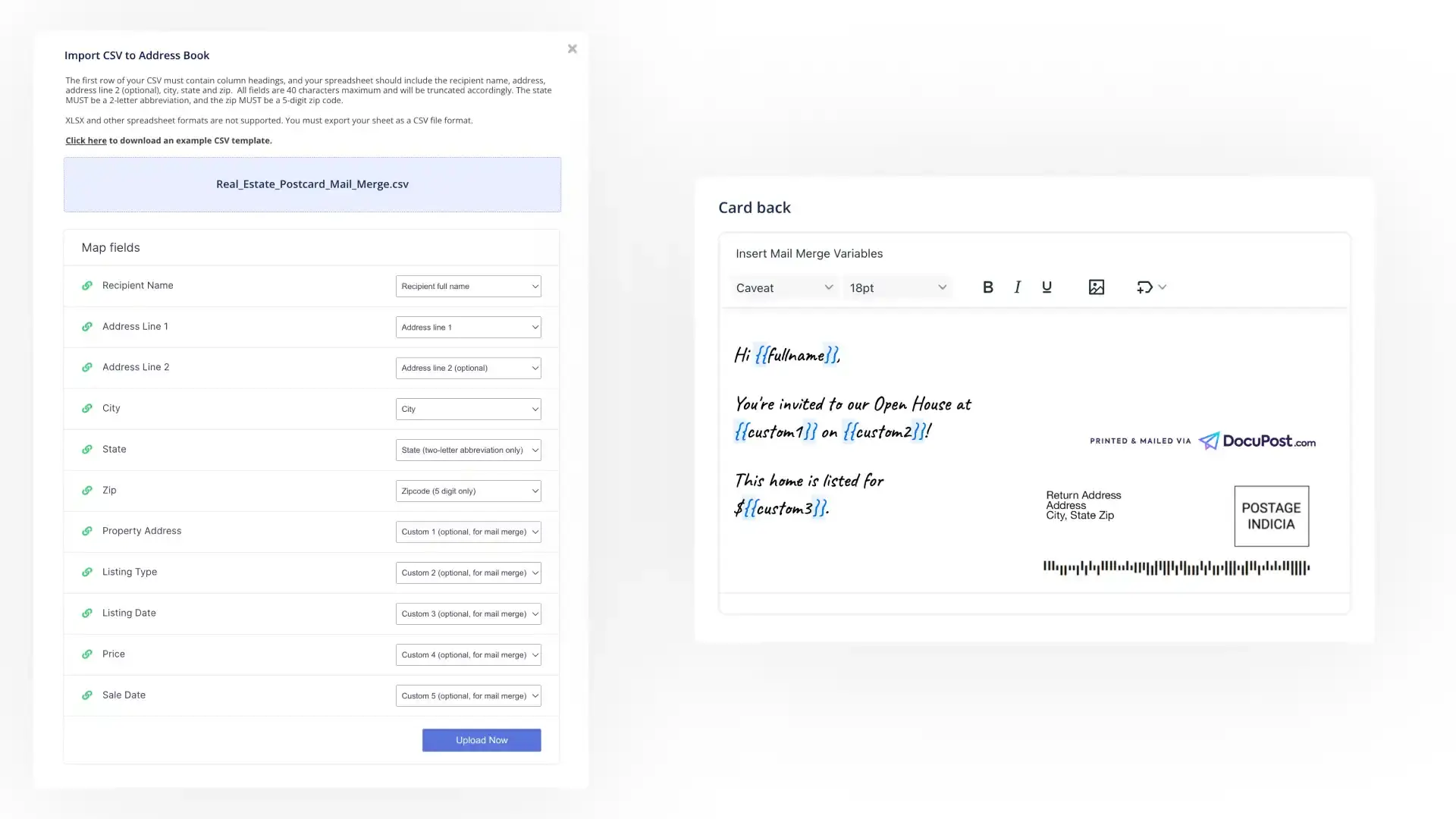Toggle italic formatting in card editor
This screenshot has width=1456, height=819.
click(x=1018, y=287)
